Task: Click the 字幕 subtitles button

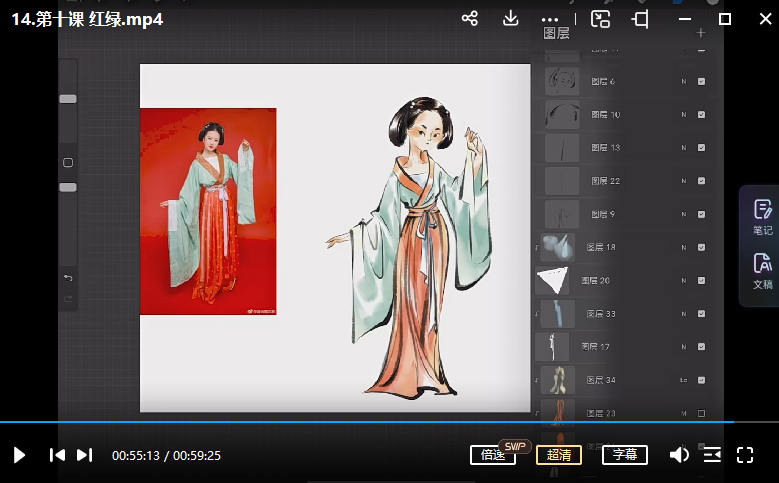Action: (x=625, y=455)
